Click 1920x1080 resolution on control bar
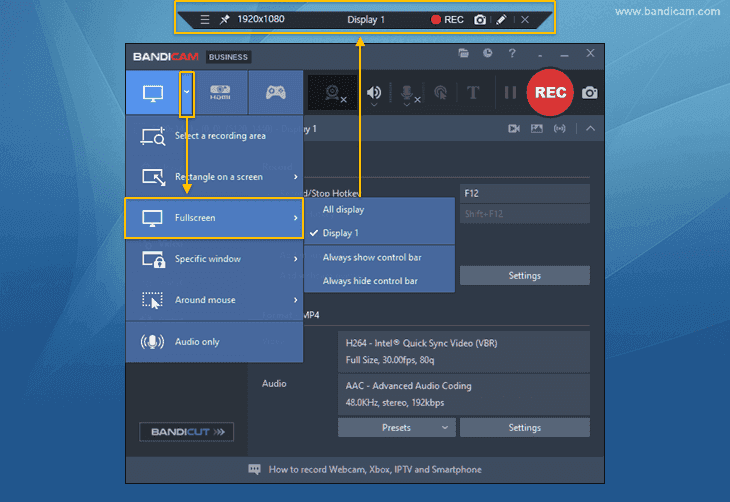730x502 pixels. (x=261, y=19)
